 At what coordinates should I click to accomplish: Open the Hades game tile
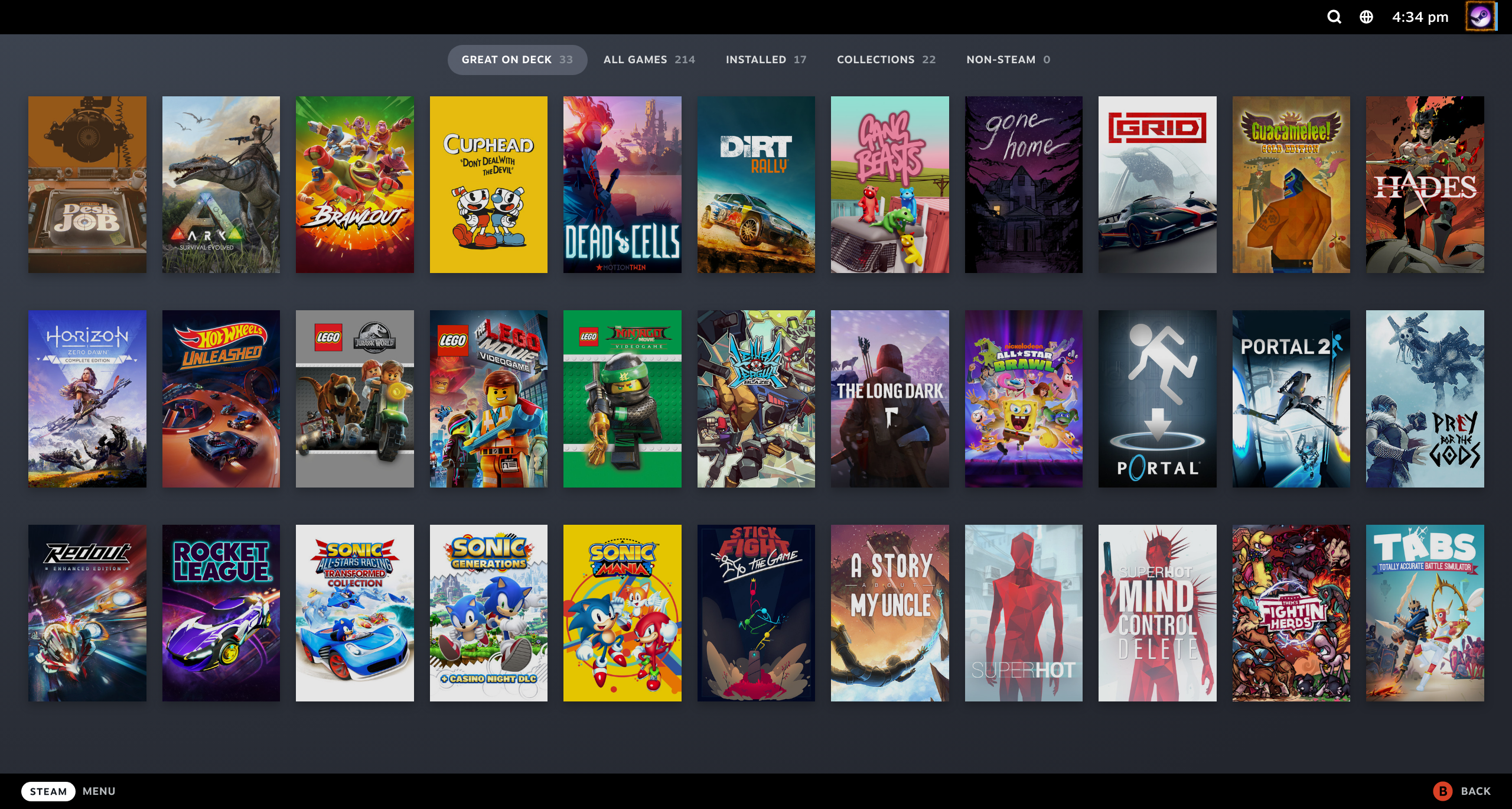tap(1425, 184)
